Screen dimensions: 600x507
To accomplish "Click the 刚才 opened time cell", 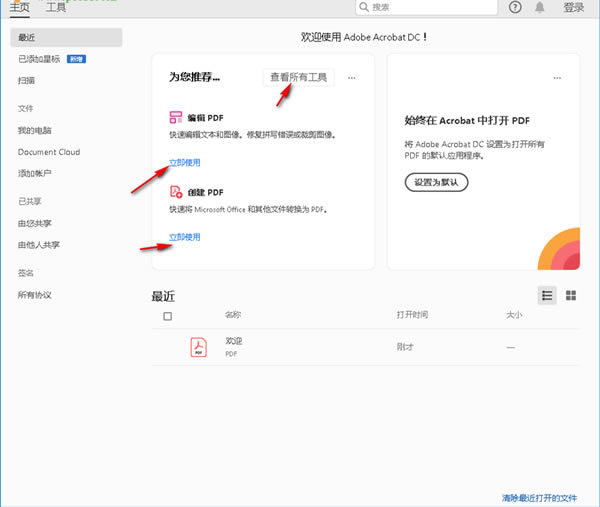I will 405,347.
